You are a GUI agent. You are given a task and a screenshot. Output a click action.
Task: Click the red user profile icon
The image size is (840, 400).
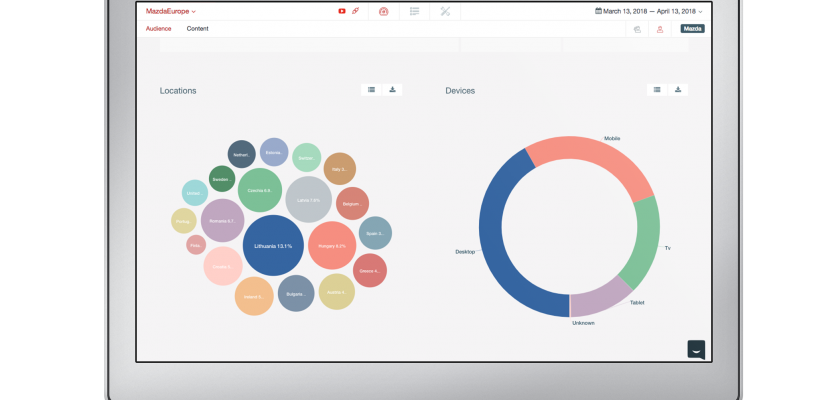point(660,29)
